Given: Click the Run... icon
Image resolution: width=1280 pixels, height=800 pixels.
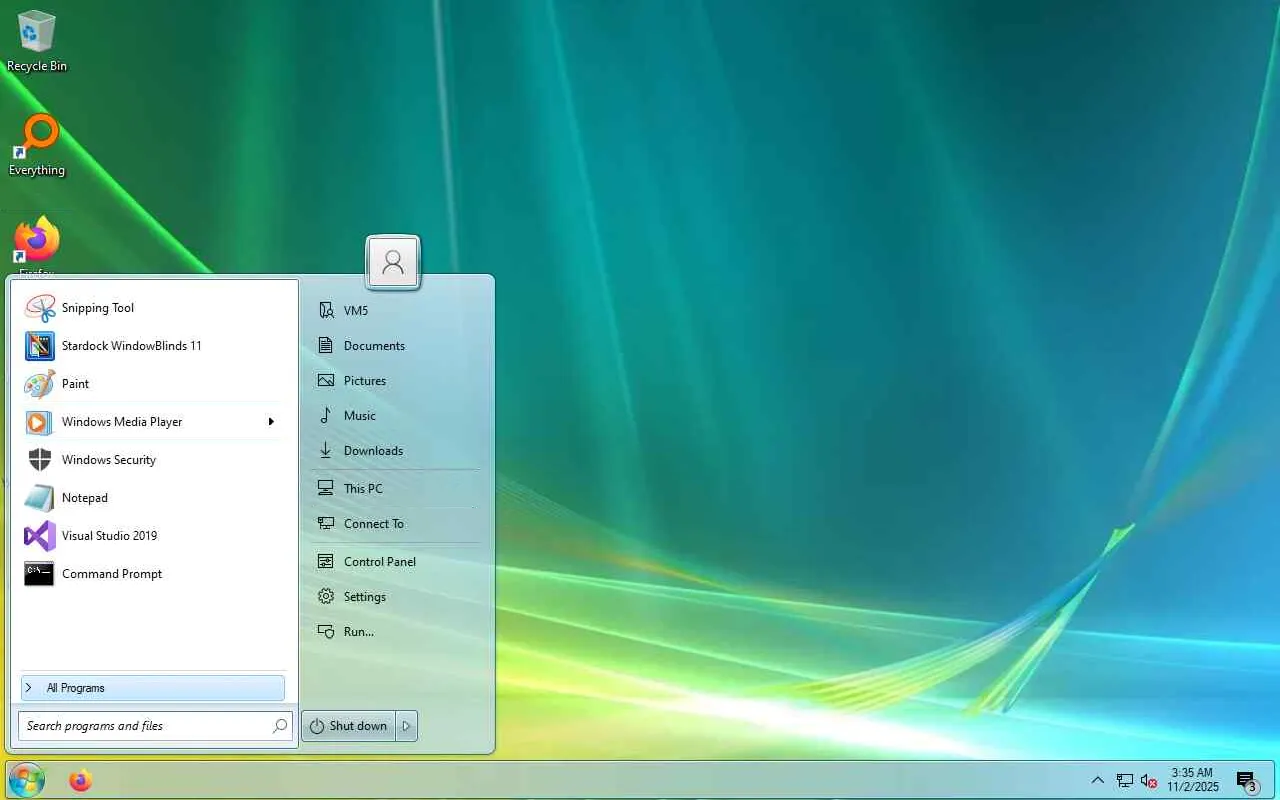Looking at the screenshot, I should (x=325, y=632).
